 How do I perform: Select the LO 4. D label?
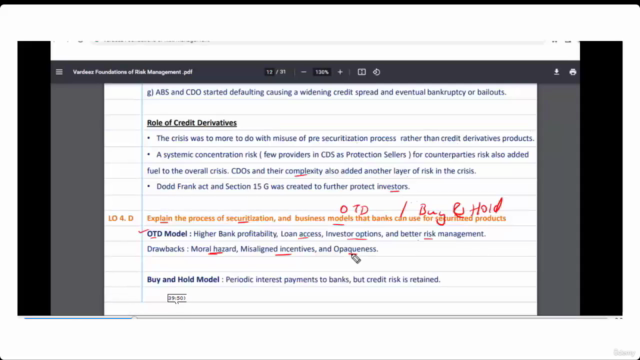click(121, 218)
